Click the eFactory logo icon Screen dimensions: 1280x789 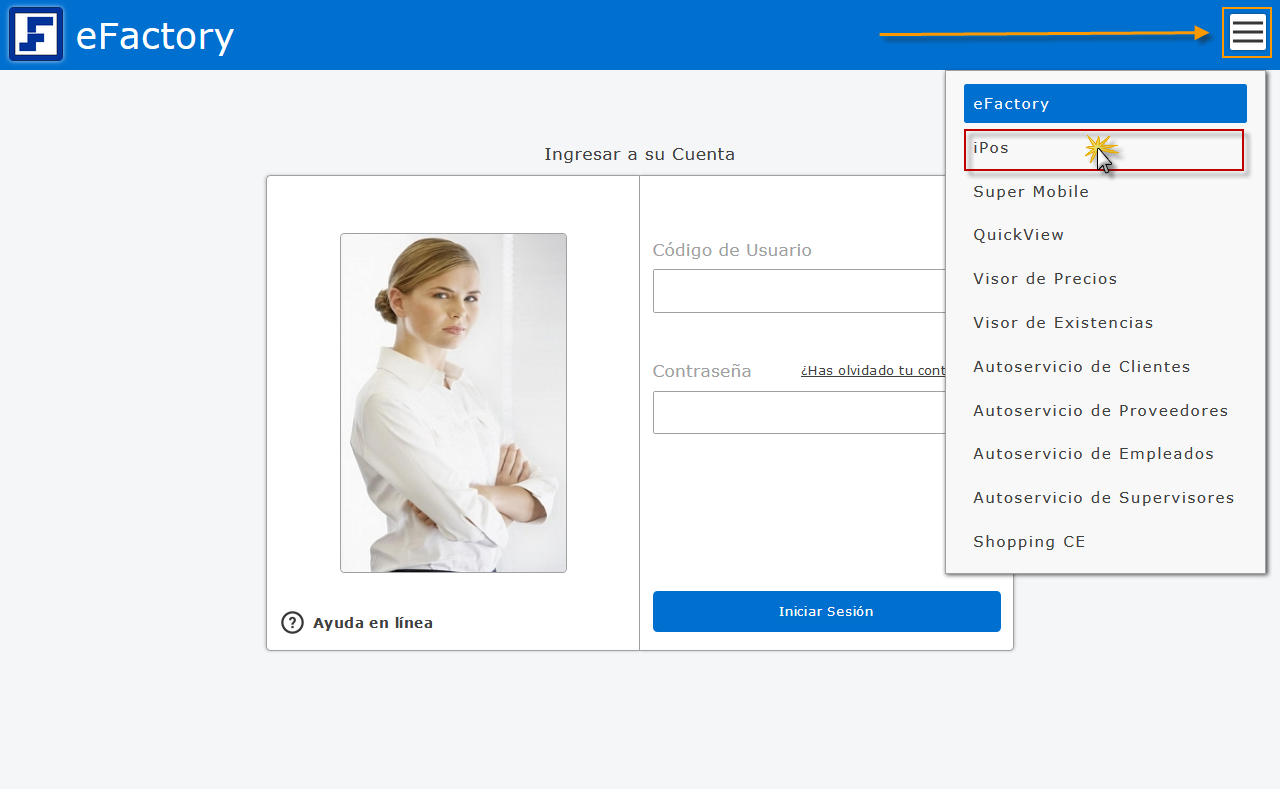[x=36, y=34]
